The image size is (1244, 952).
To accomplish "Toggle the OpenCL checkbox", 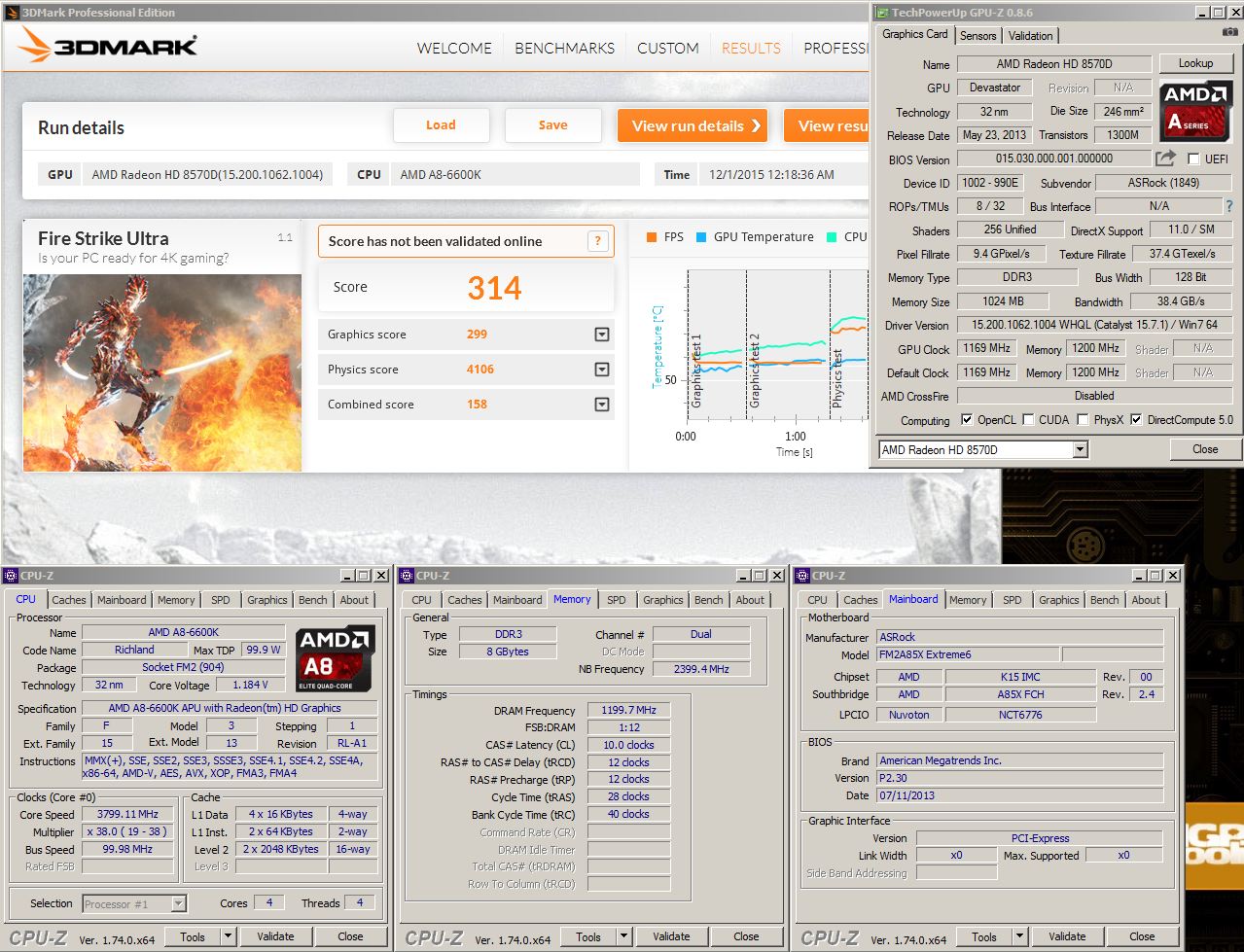I will point(966,420).
